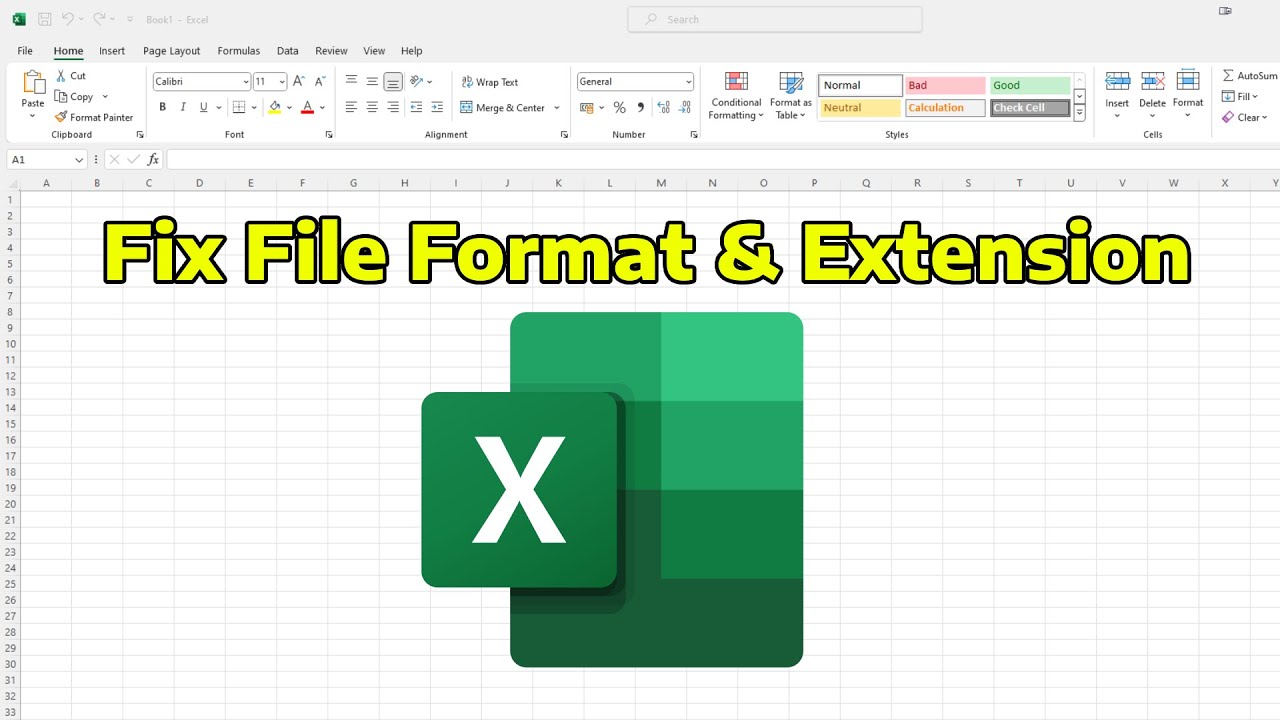Click the Search box in title bar
The width and height of the screenshot is (1280, 720).
click(775, 19)
